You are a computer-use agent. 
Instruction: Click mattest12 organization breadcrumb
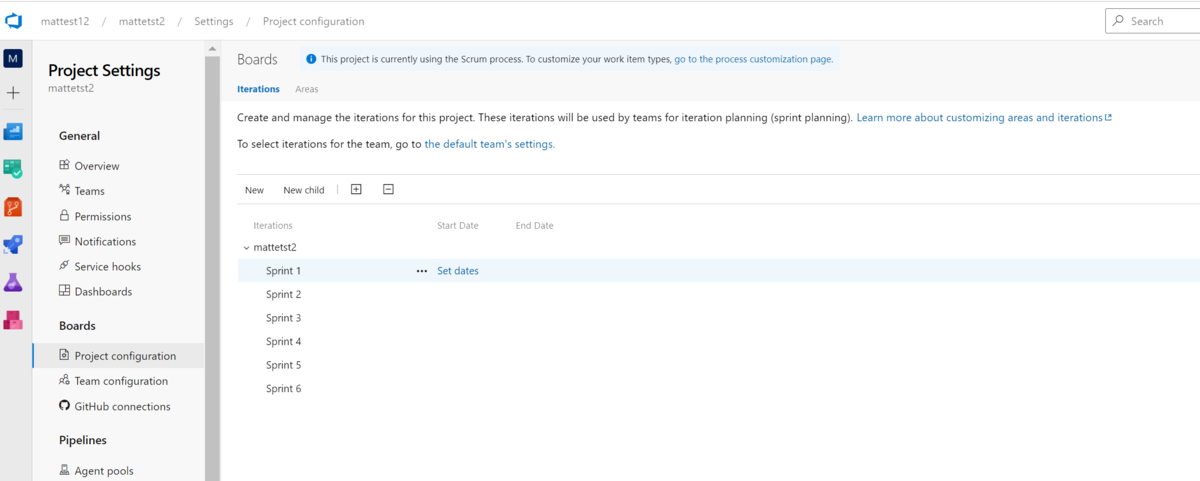click(65, 21)
